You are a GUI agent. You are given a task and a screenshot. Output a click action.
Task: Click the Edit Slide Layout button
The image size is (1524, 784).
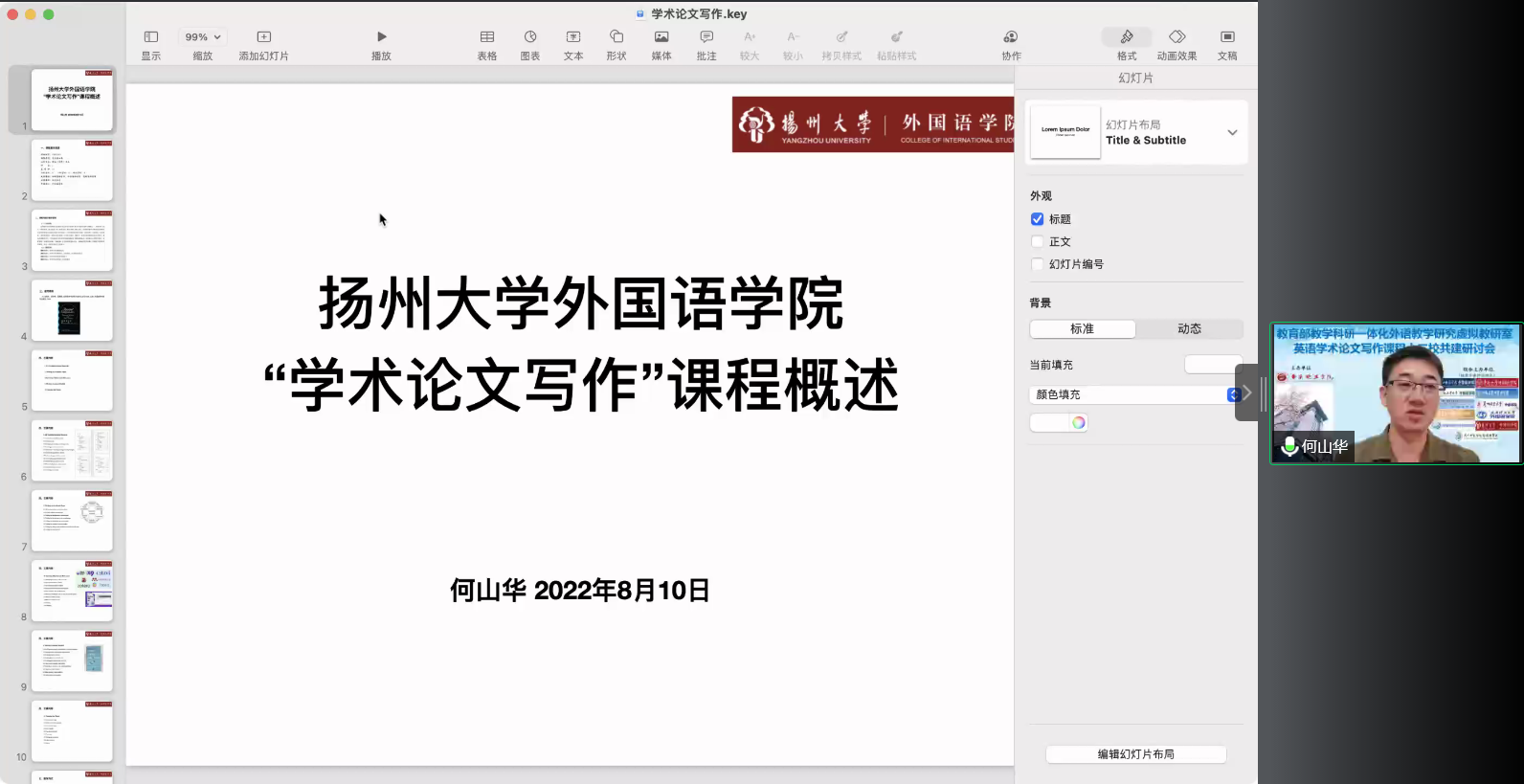1135,754
